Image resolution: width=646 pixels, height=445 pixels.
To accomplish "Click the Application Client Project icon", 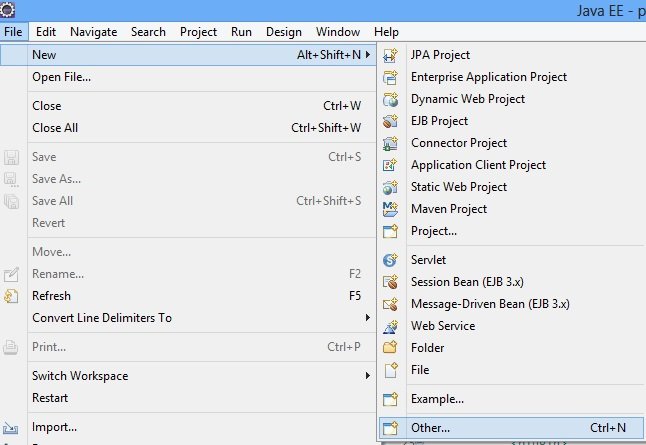I will 390,165.
